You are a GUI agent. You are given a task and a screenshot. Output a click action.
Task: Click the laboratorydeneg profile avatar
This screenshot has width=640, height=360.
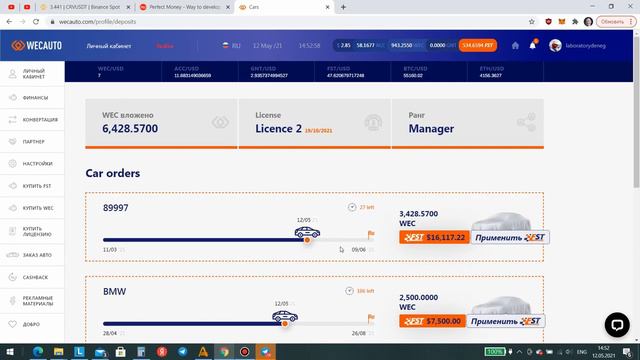click(x=555, y=45)
